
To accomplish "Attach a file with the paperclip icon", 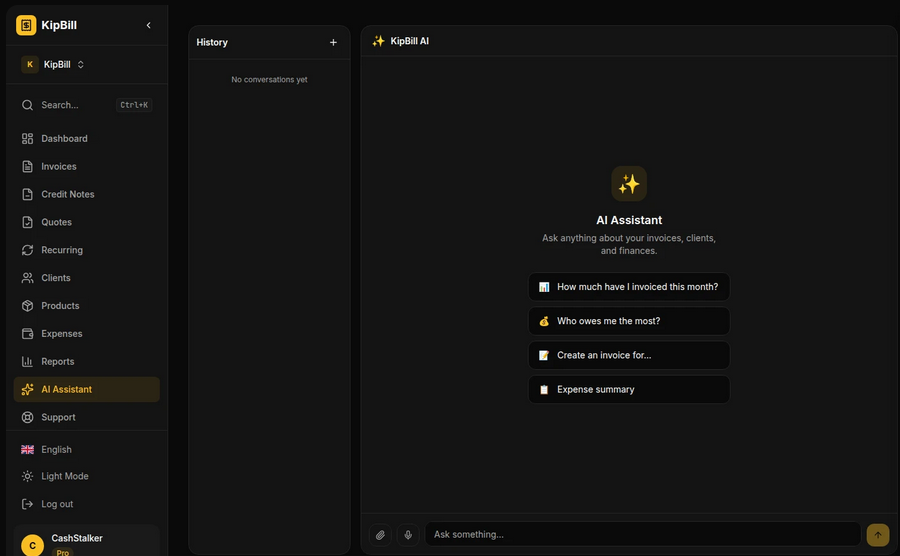I will (380, 535).
